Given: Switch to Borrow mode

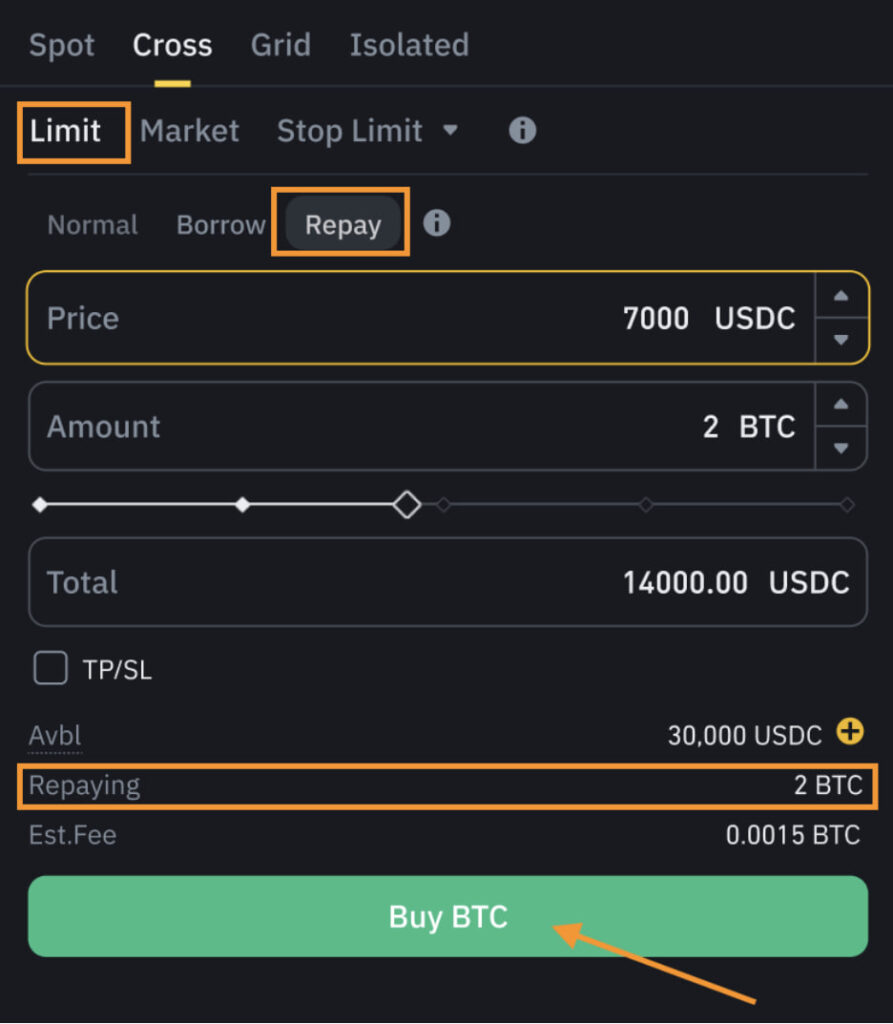Looking at the screenshot, I should [x=220, y=224].
